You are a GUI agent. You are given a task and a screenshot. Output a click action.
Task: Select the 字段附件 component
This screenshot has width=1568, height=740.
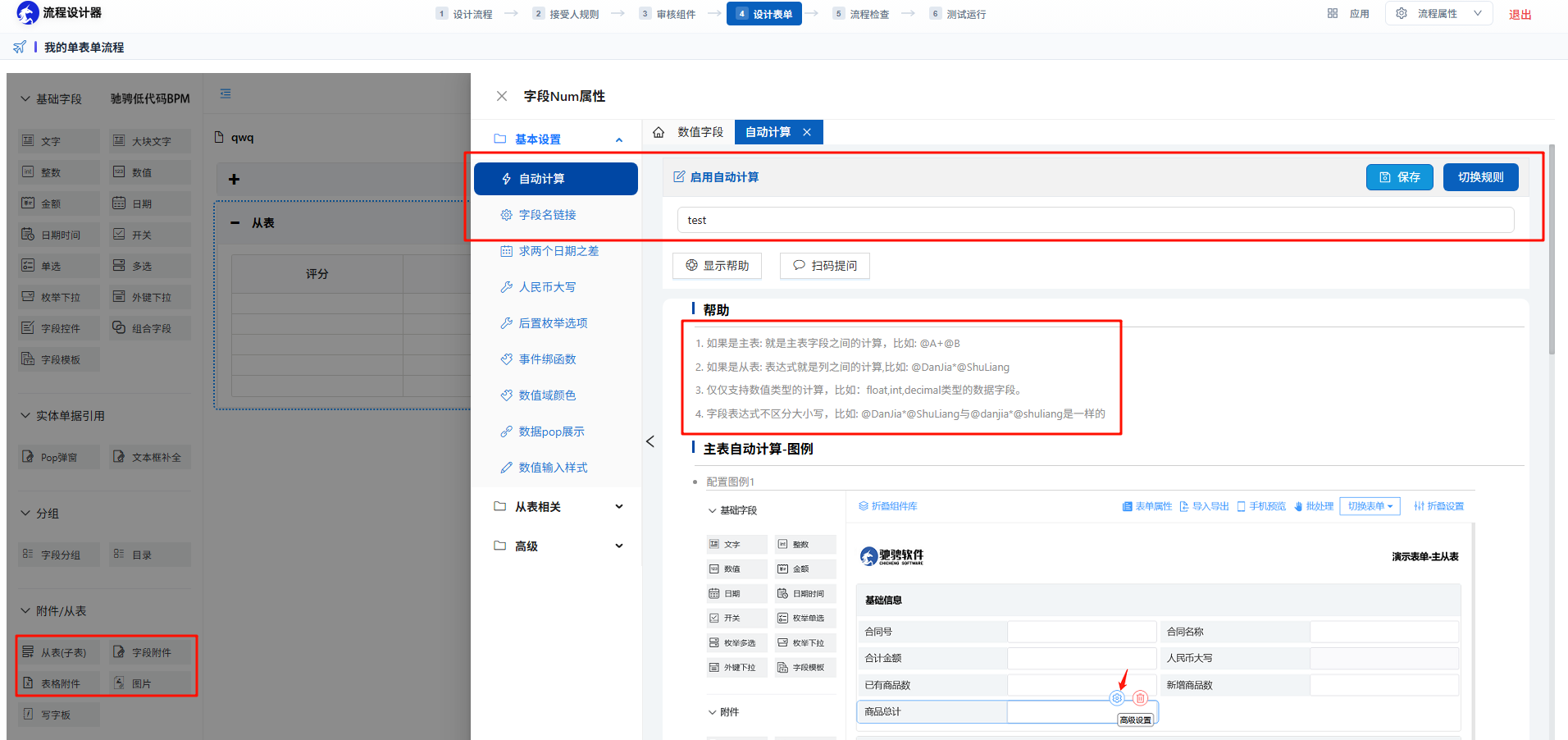click(x=150, y=652)
